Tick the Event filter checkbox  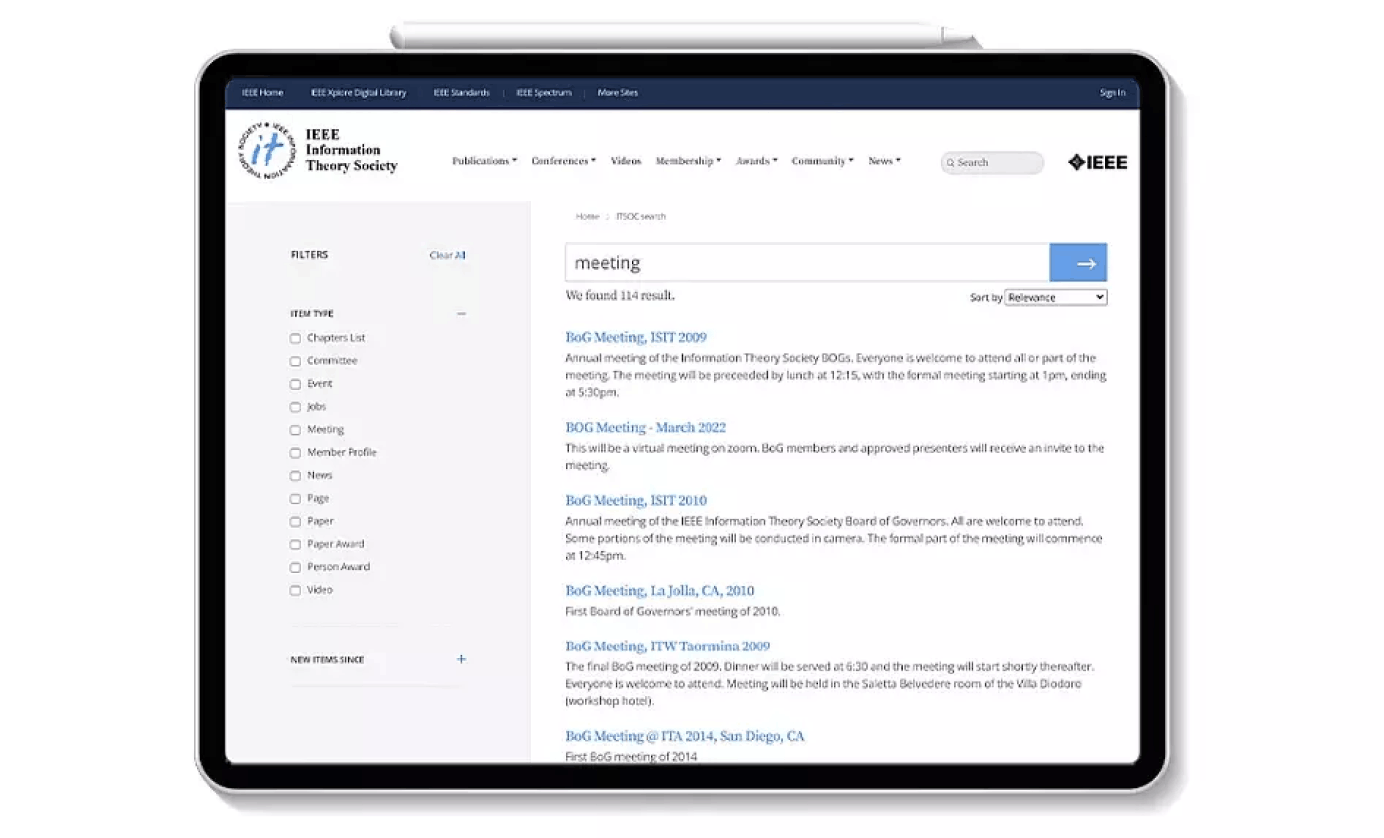point(295,384)
